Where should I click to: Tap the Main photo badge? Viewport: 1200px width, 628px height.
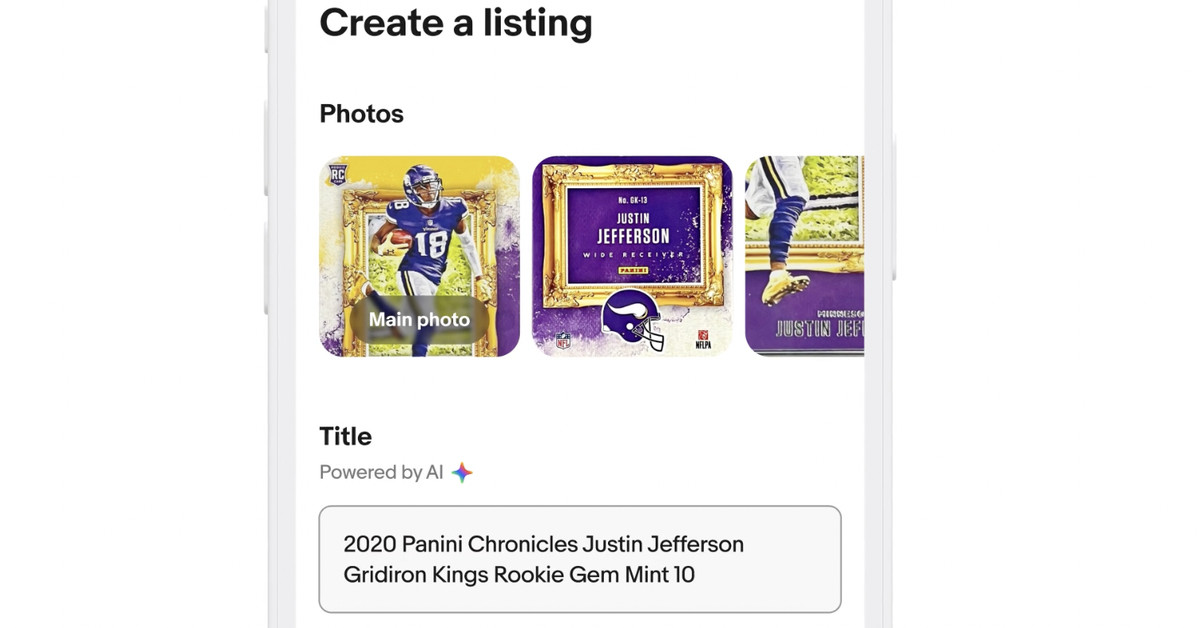pyautogui.click(x=419, y=319)
